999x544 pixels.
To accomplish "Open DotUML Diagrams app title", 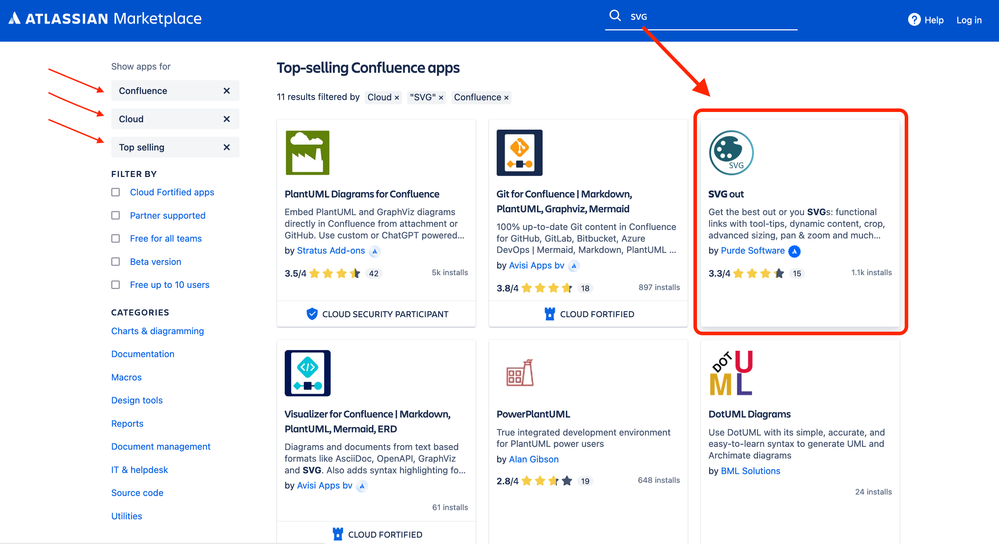I will point(749,414).
